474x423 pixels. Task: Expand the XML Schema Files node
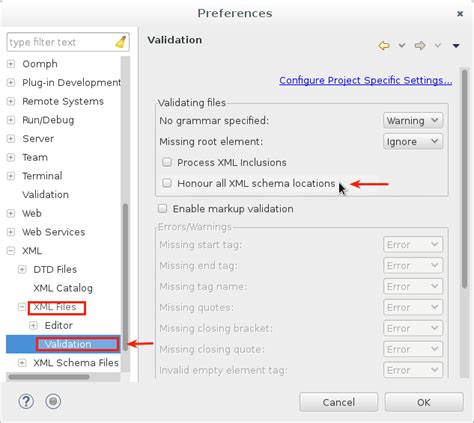(x=22, y=363)
